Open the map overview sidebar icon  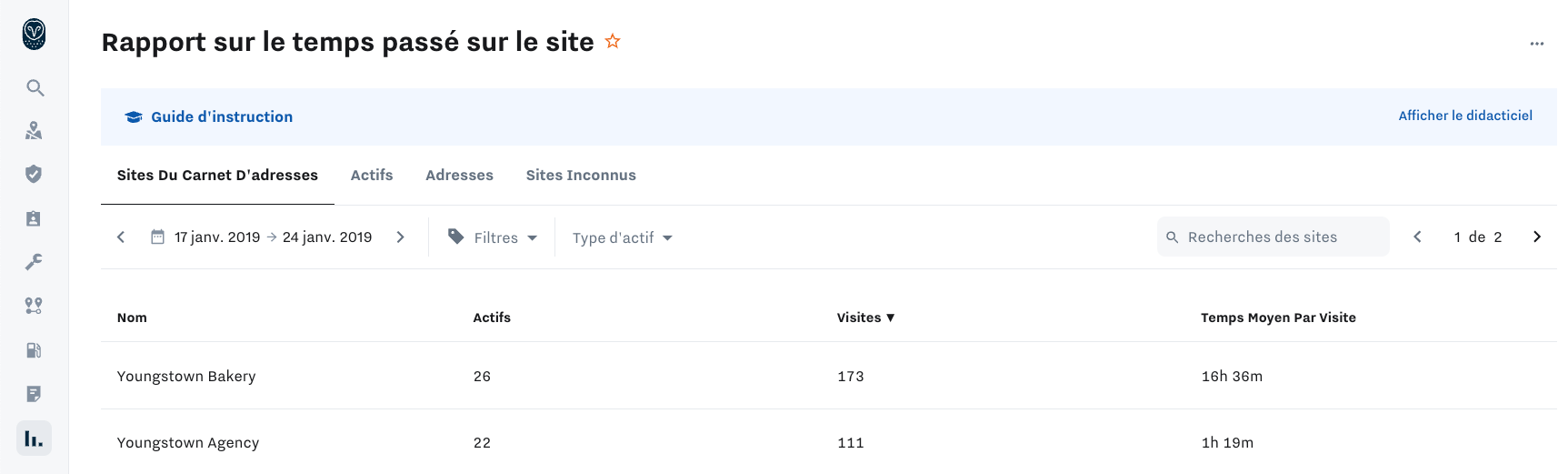pos(34,131)
